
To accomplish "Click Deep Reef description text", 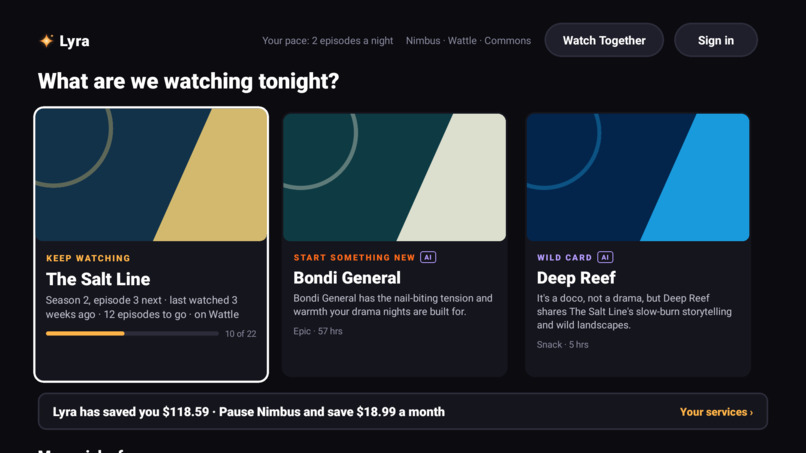I will pyautogui.click(x=634, y=312).
